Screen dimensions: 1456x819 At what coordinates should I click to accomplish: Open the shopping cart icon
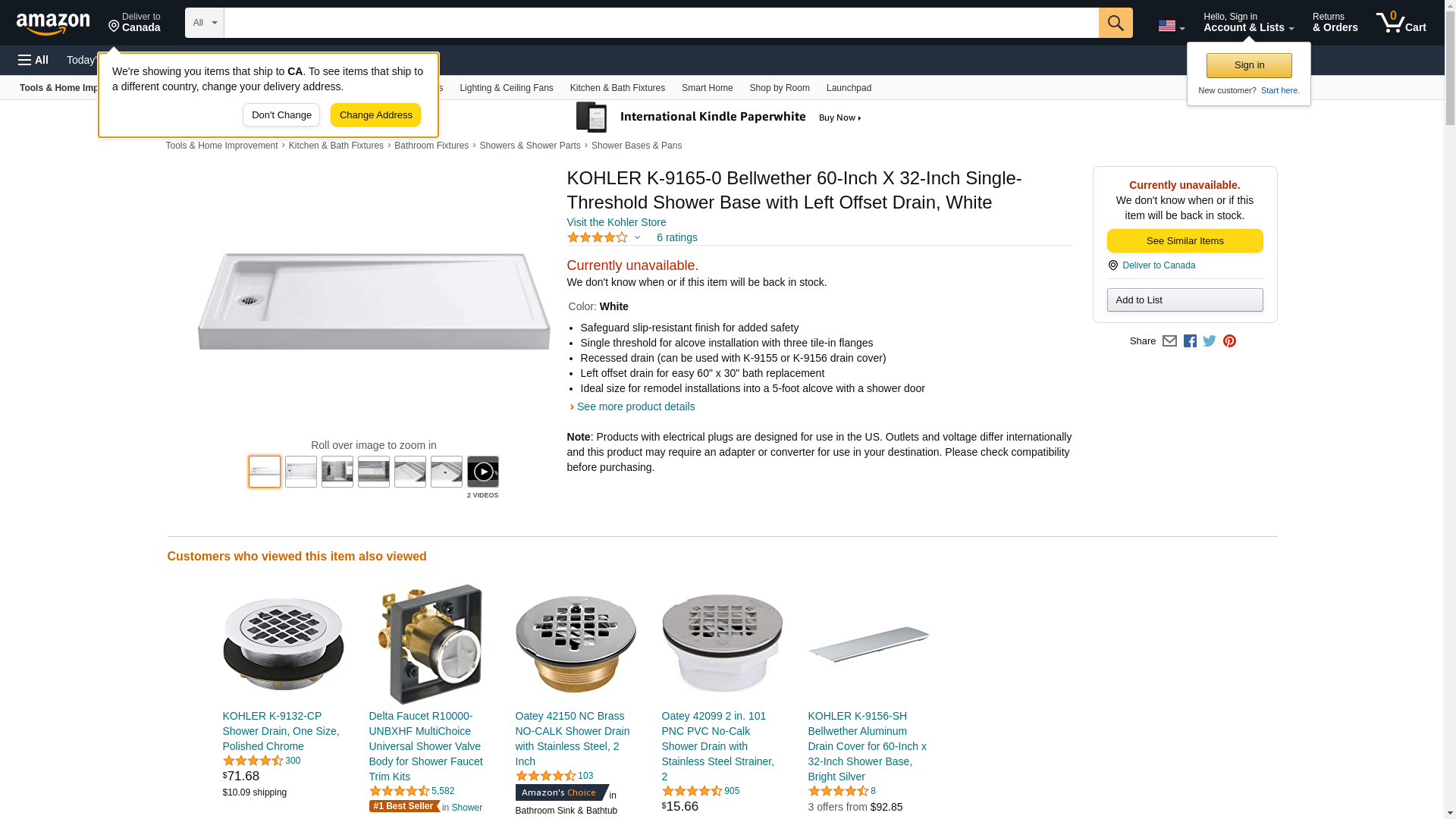1401,23
